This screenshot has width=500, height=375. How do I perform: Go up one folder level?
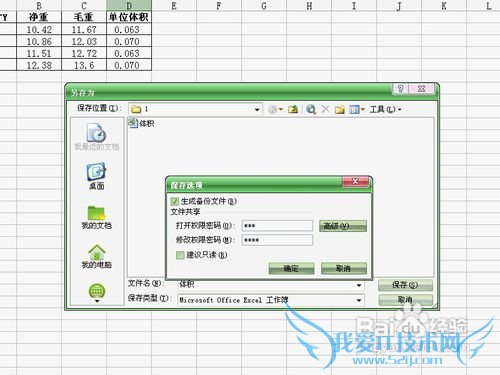[293, 109]
